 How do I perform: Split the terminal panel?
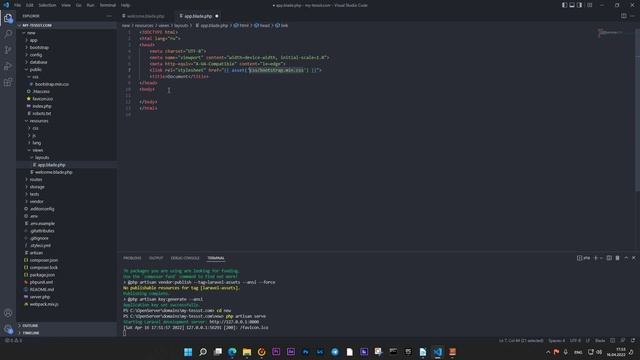coord(609,258)
